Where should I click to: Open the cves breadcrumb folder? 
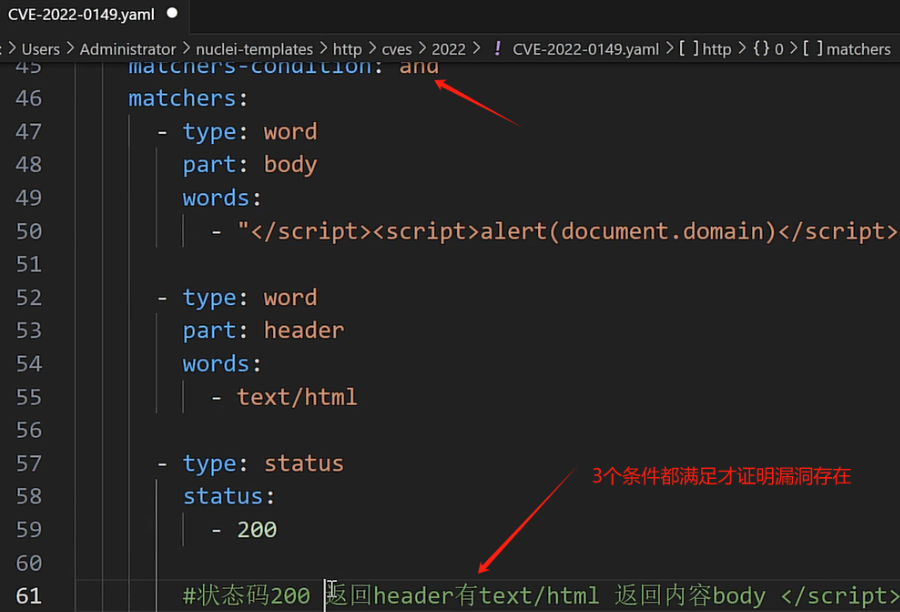tap(397, 49)
